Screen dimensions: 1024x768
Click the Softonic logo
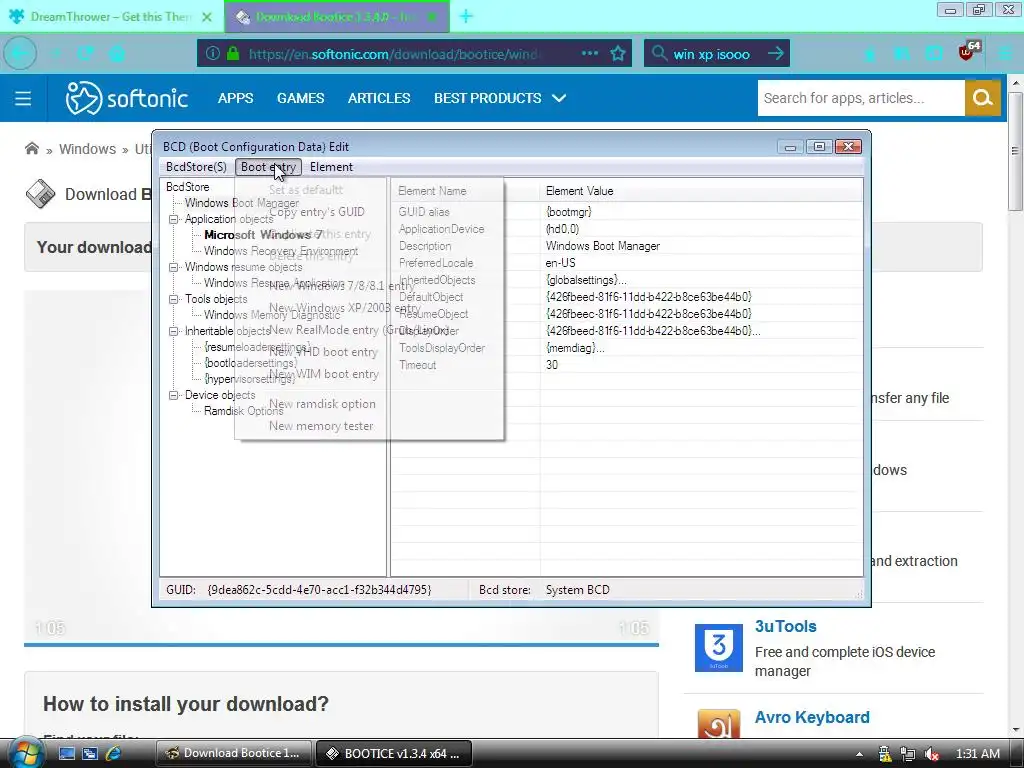(x=127, y=98)
